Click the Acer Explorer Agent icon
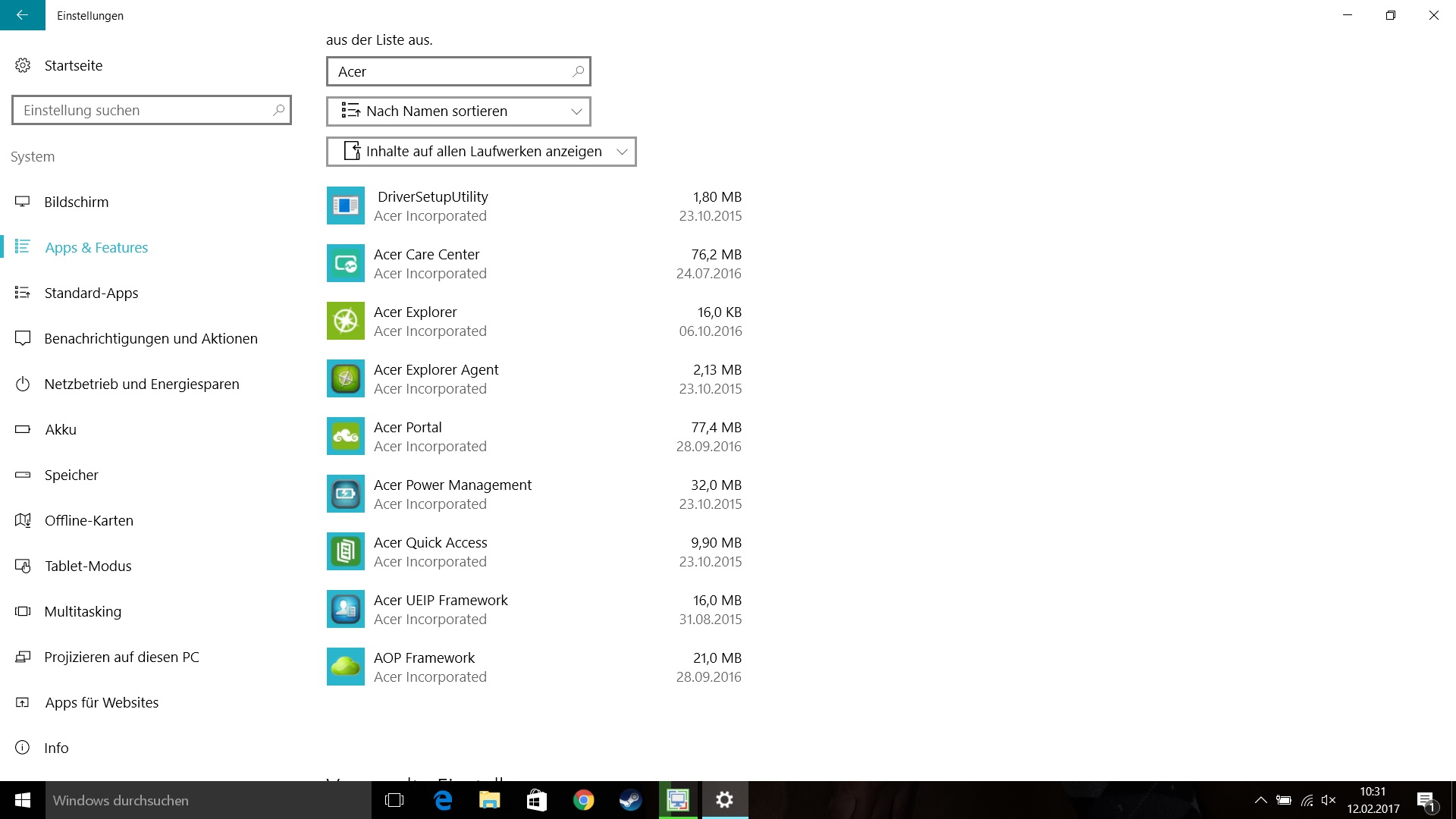1456x819 pixels. 345,378
